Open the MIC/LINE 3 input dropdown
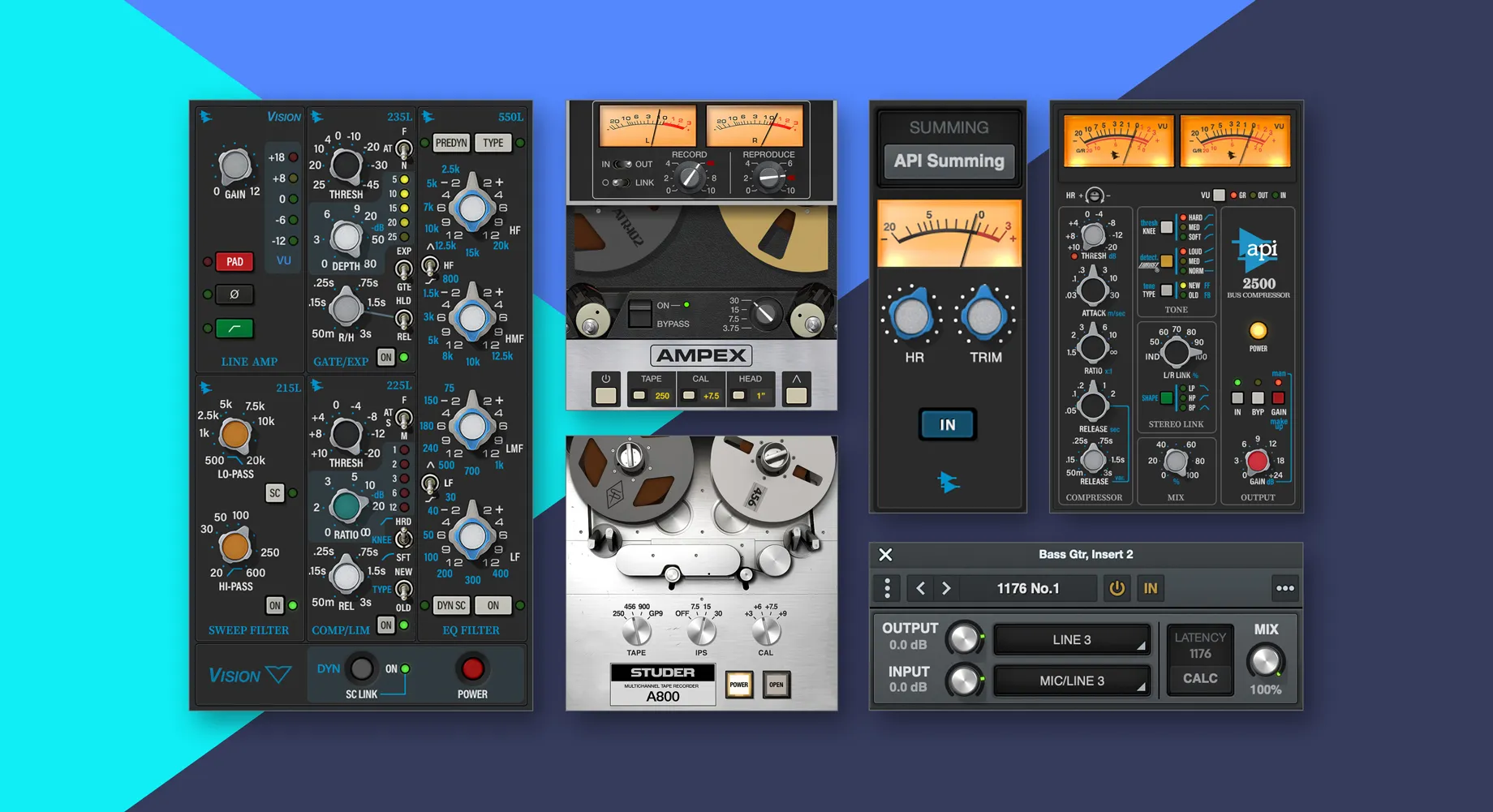This screenshot has width=1493, height=812. (1072, 681)
